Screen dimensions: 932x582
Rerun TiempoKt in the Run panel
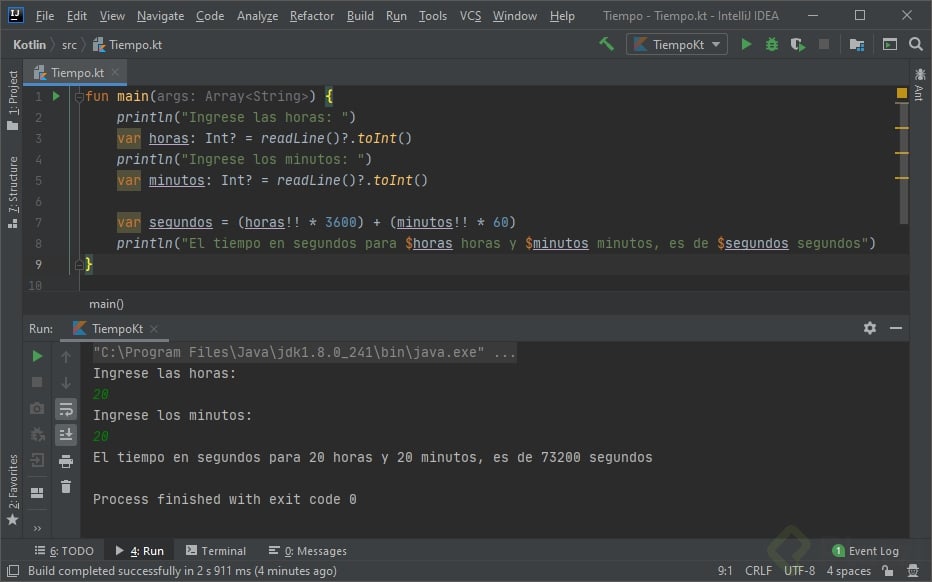coord(37,356)
